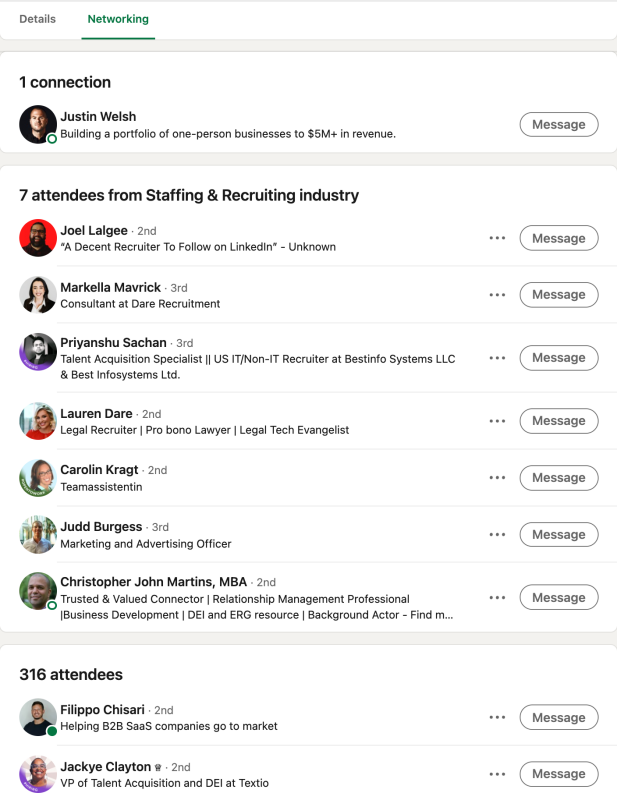The width and height of the screenshot is (617, 800).
Task: Message Justin Welsh
Action: [559, 124]
